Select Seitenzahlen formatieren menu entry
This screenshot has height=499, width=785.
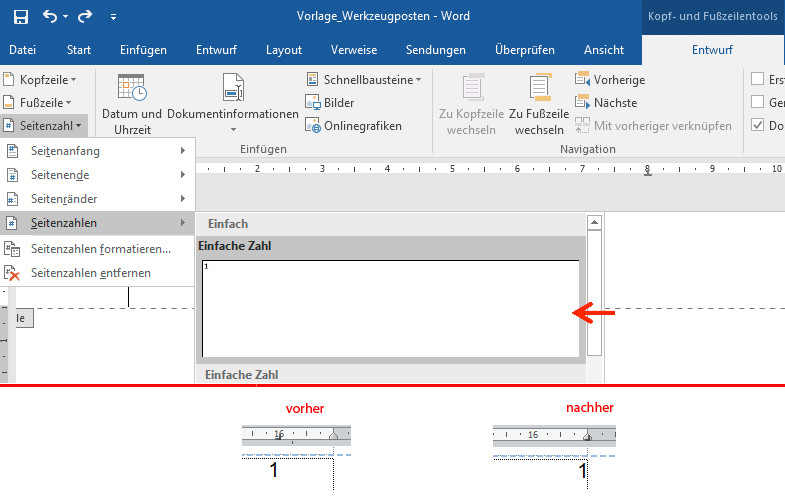tap(100, 248)
